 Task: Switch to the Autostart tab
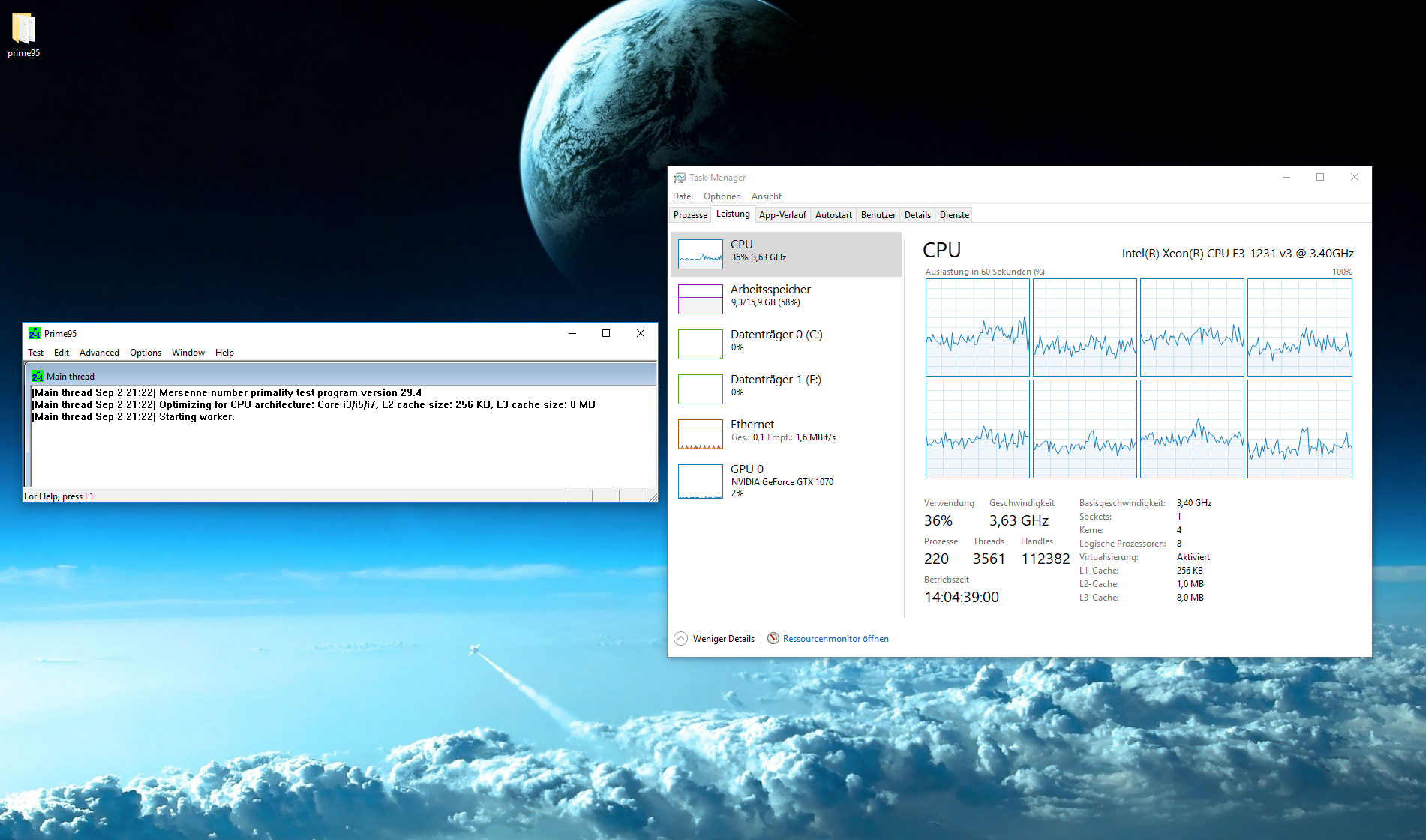coord(833,215)
